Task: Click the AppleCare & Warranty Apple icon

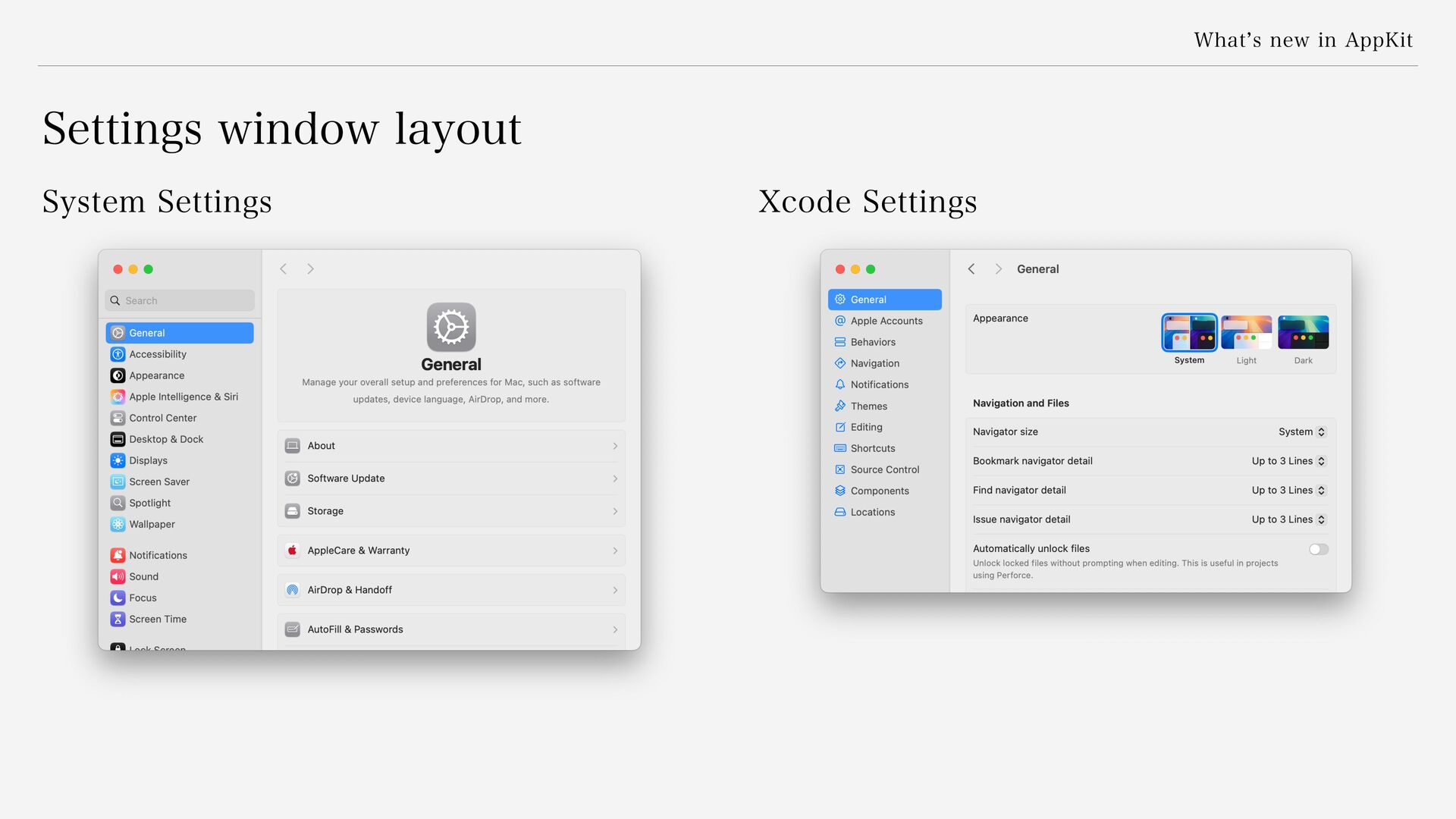Action: (293, 551)
